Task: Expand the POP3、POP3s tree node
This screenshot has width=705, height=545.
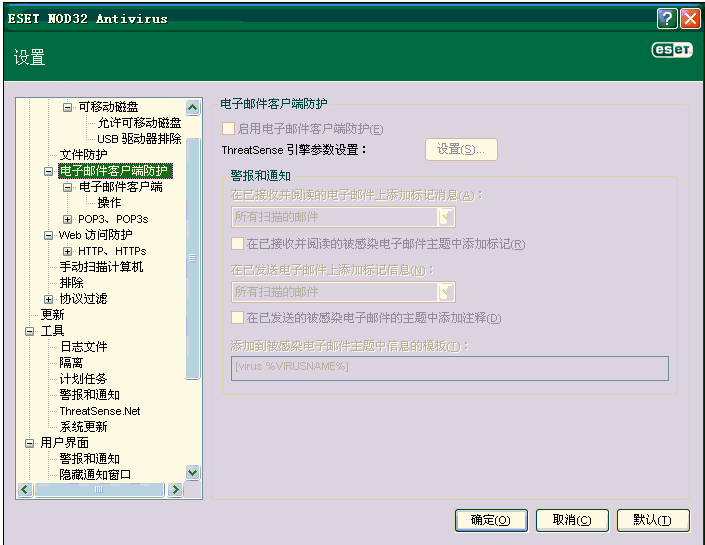Action: (67, 219)
